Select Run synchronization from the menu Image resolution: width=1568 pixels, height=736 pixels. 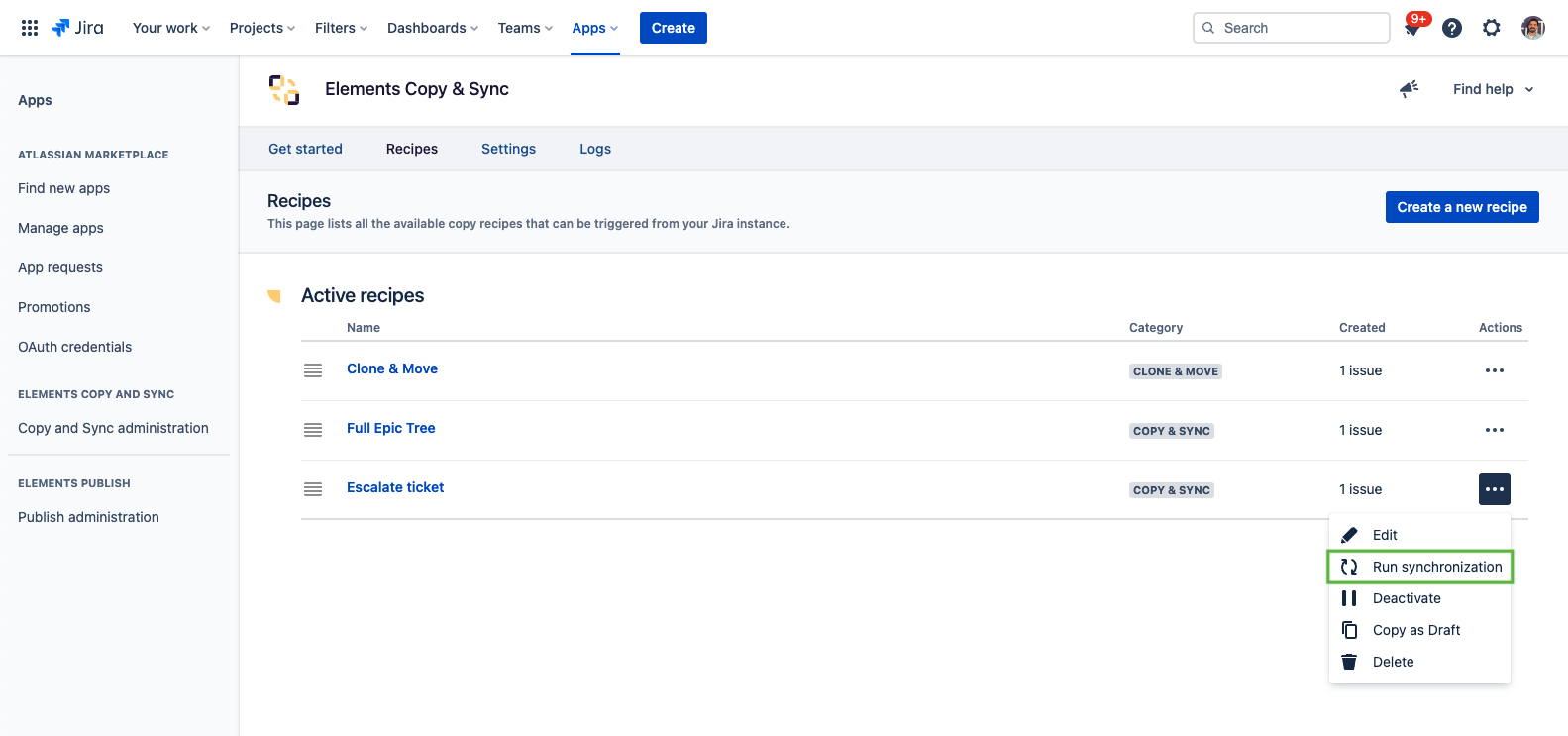tap(1436, 567)
